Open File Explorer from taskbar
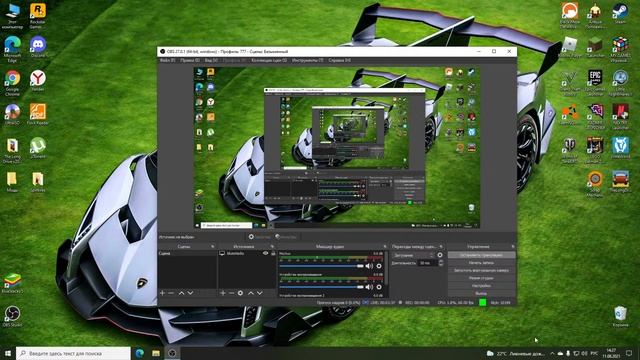640x360 pixels. coord(156,353)
